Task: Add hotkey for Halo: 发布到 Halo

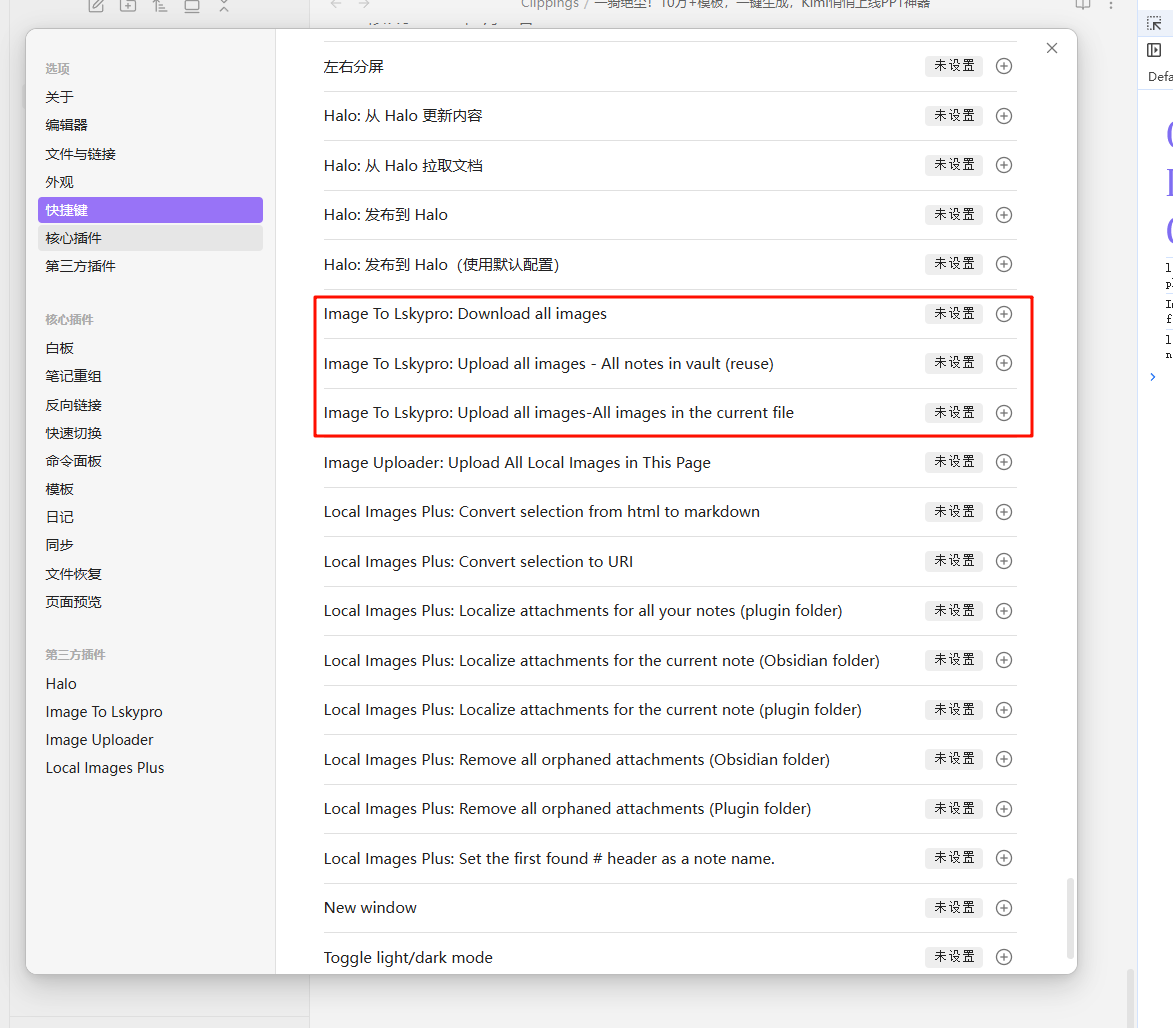Action: (x=1004, y=215)
